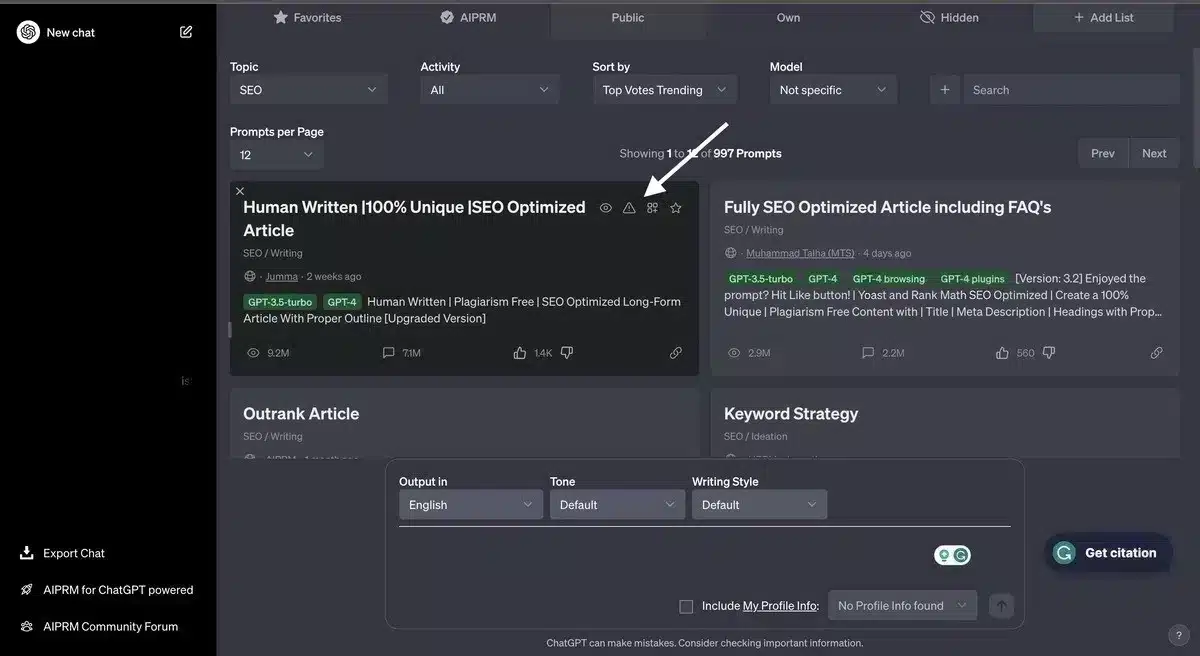Open the Prompts per Page dropdown
Image resolution: width=1200 pixels, height=656 pixels.
pos(277,155)
